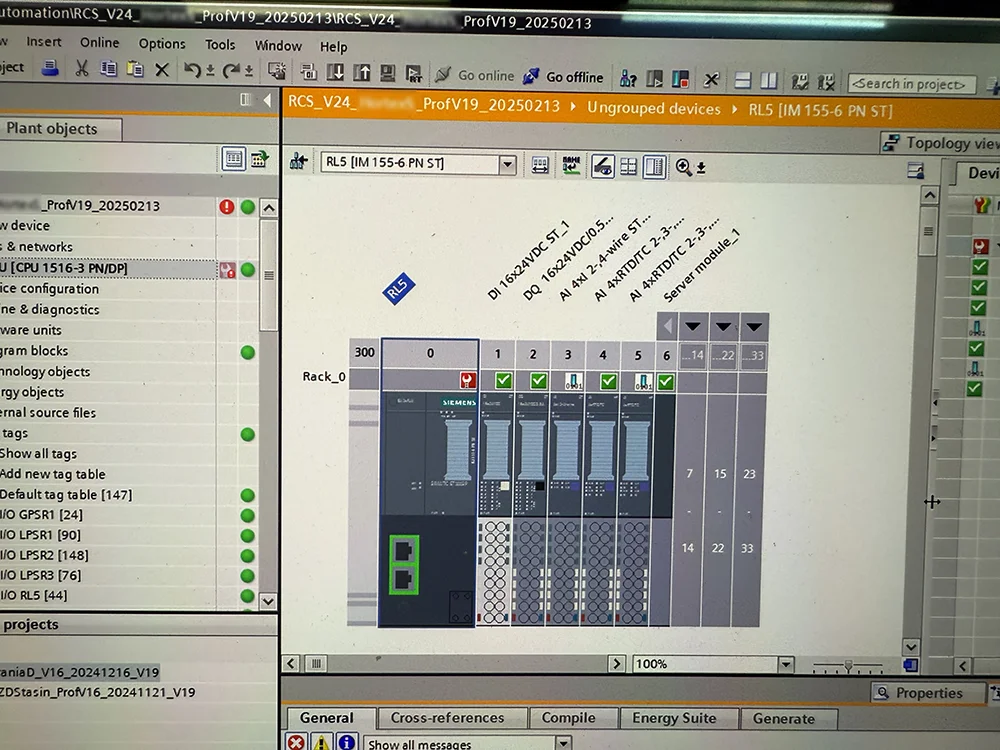The height and width of the screenshot is (750, 1000).
Task: Open the Options menu
Action: click(162, 43)
